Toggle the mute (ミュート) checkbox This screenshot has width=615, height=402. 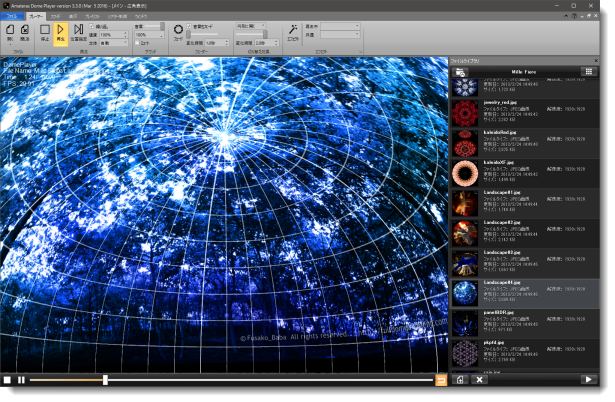(137, 43)
